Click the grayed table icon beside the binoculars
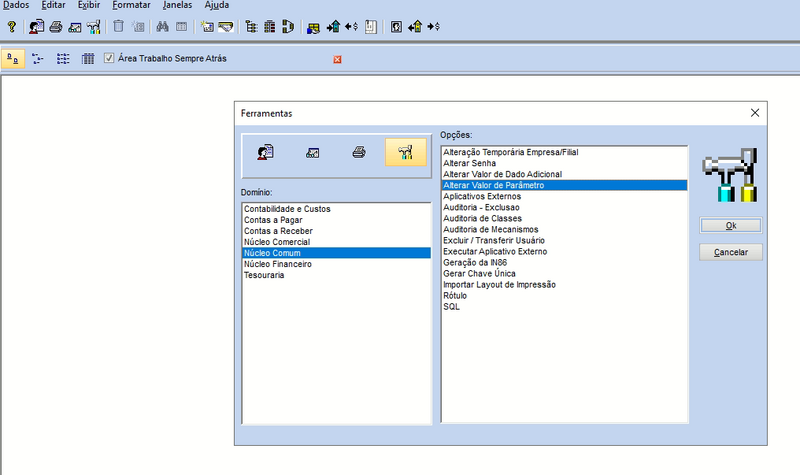800x475 pixels. coord(182,27)
